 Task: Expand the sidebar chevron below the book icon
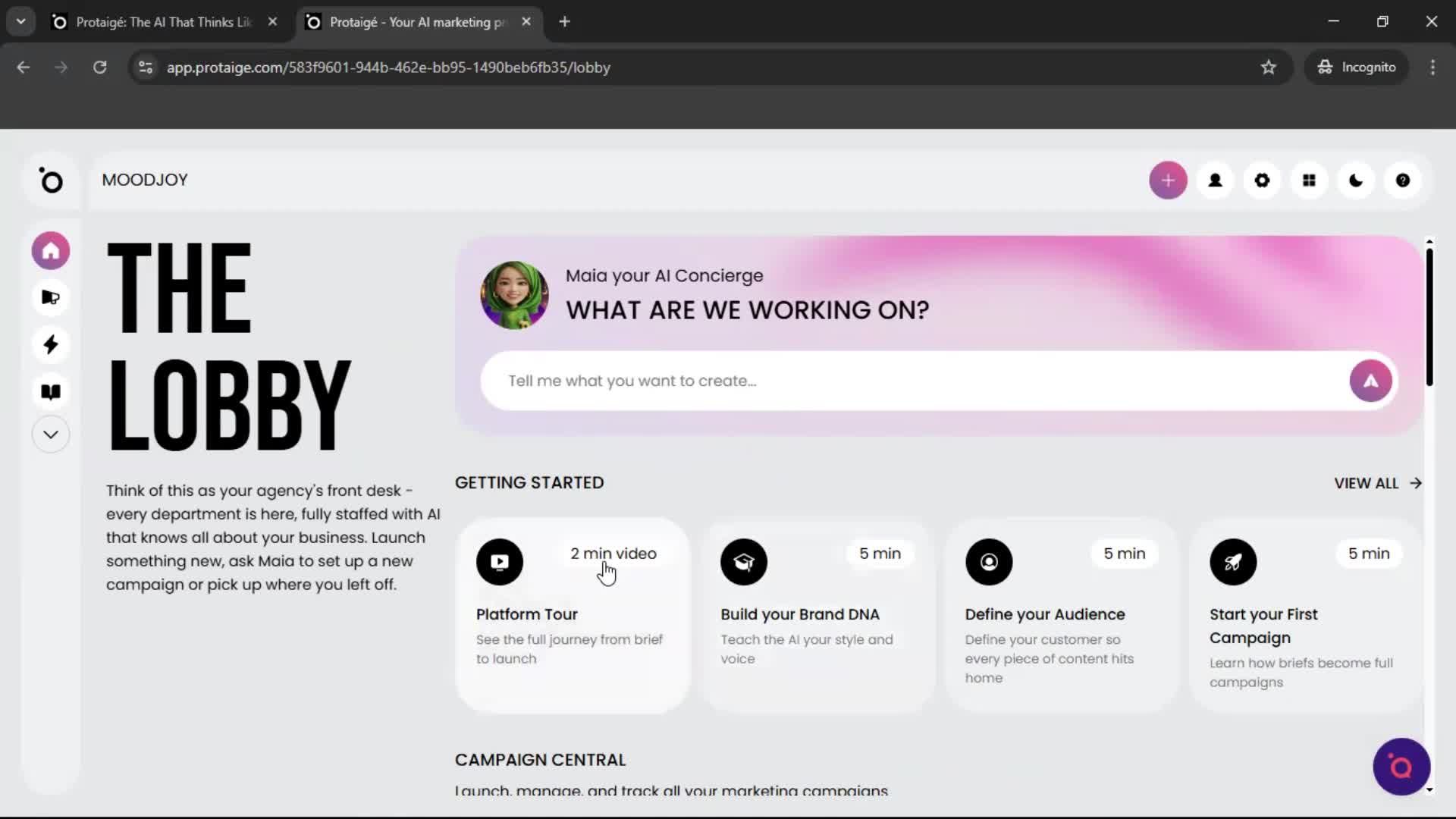(x=50, y=434)
